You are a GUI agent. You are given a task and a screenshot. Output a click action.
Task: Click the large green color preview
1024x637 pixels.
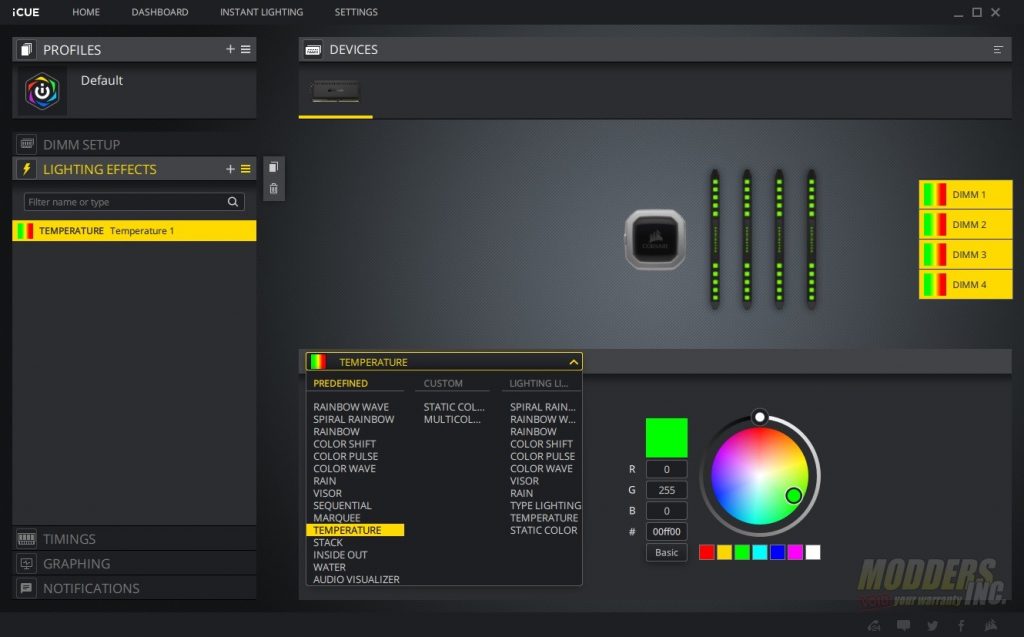click(x=666, y=438)
